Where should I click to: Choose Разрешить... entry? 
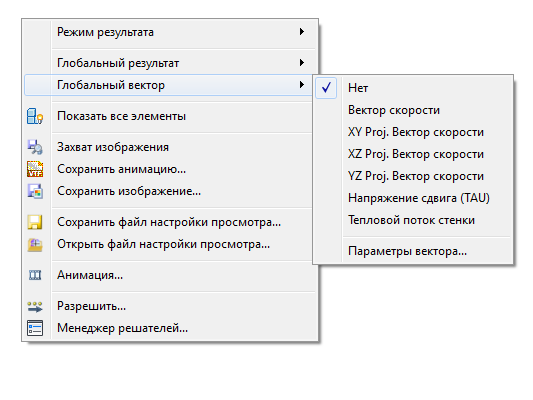pyautogui.click(x=170, y=306)
